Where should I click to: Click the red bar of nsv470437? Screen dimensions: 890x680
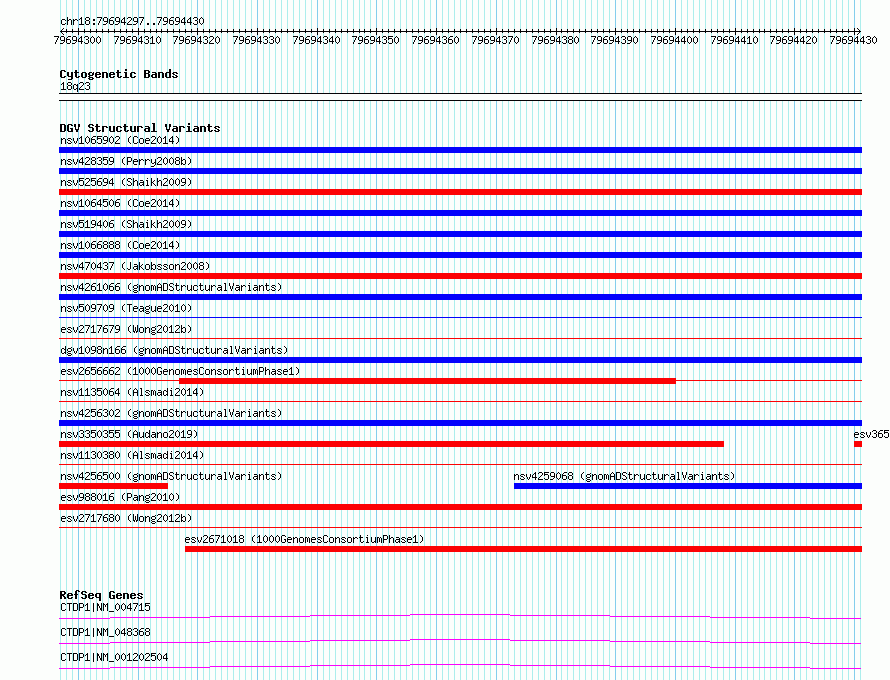point(460,276)
